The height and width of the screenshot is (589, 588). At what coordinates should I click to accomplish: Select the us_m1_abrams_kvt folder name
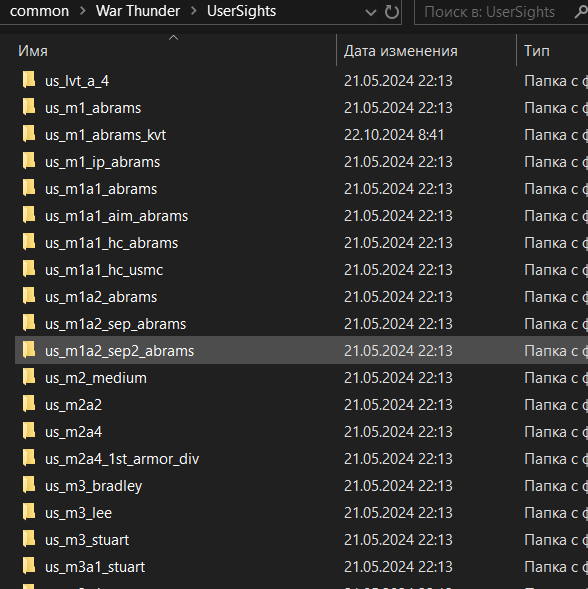pos(106,135)
